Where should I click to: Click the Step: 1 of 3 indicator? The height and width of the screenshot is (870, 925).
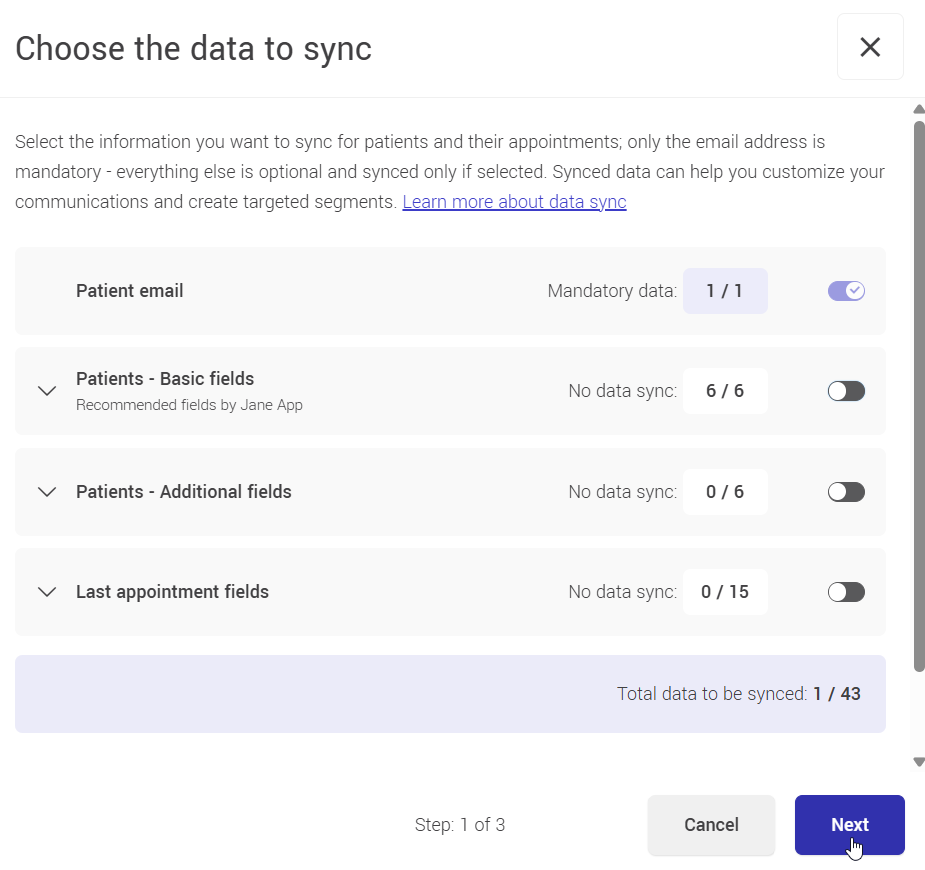pyautogui.click(x=460, y=824)
